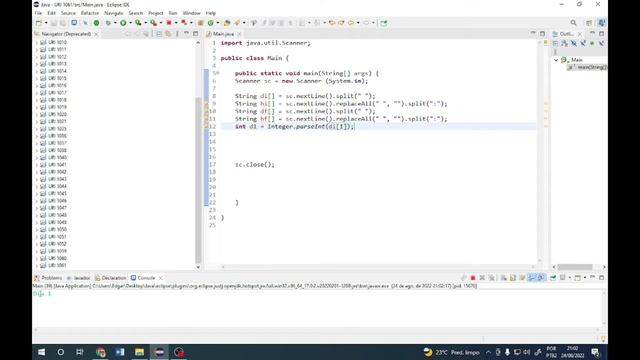Click the green Run play button
The height and width of the screenshot is (360, 640).
tap(123, 23)
